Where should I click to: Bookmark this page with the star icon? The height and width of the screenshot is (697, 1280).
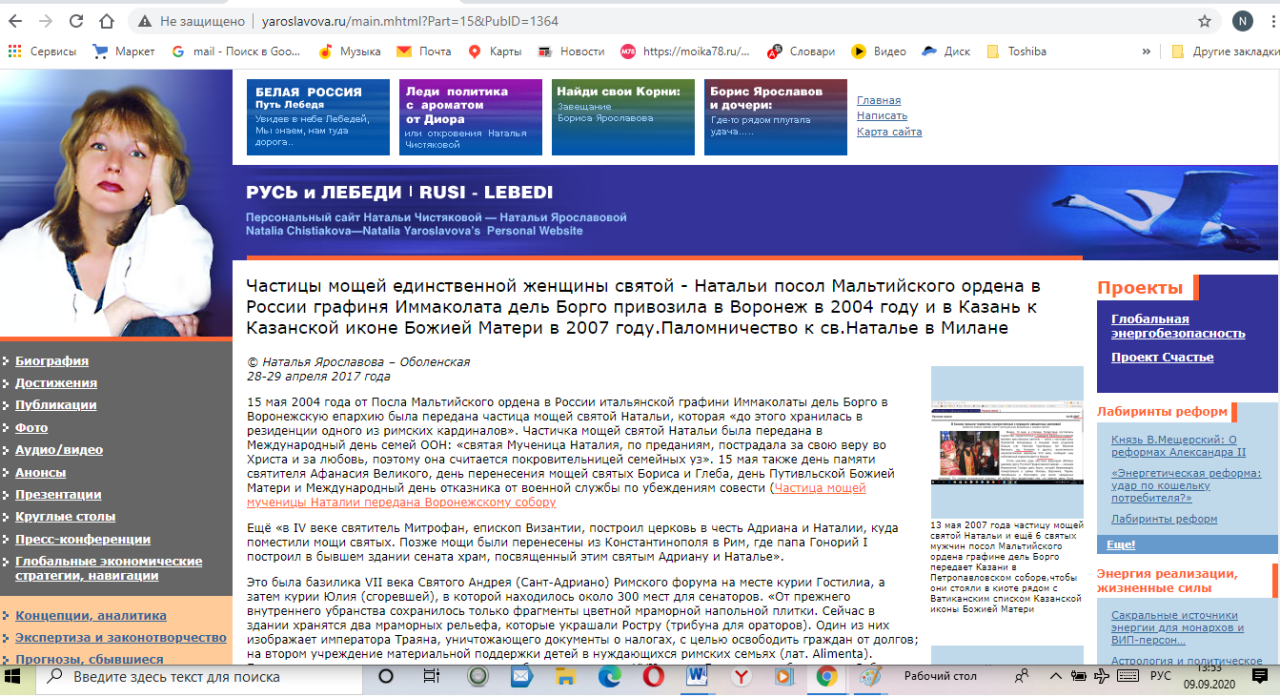click(x=1205, y=21)
